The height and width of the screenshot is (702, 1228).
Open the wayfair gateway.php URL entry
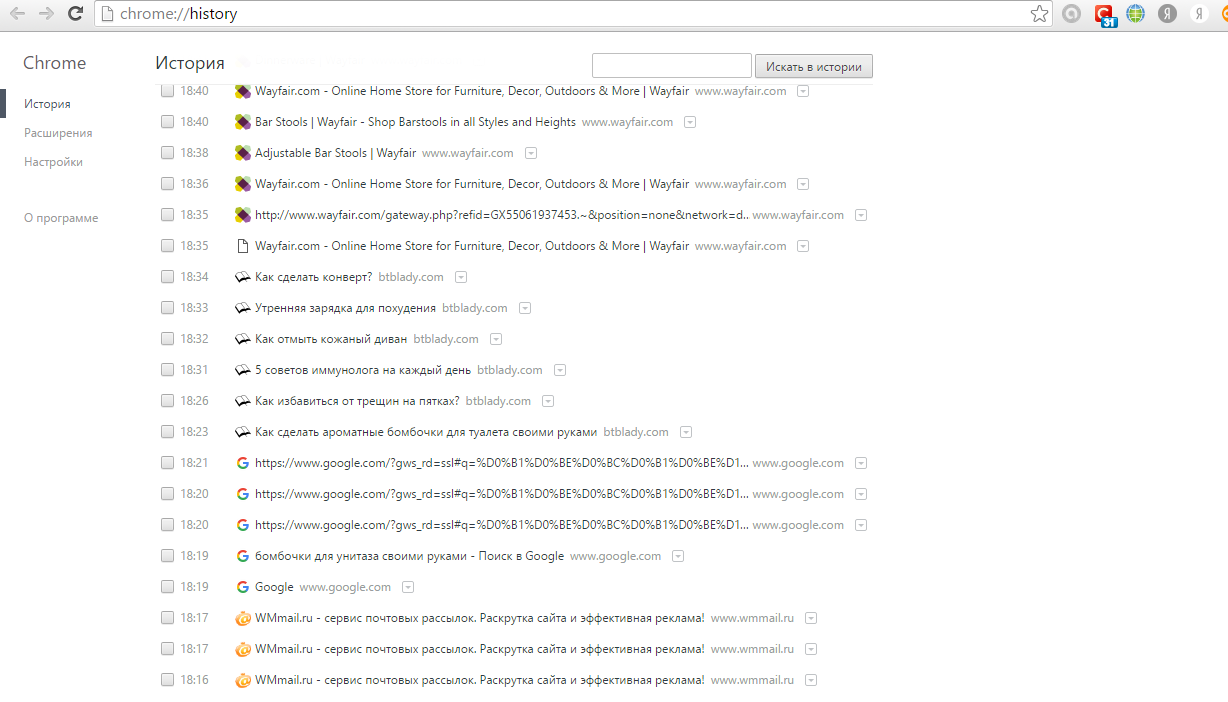pyautogui.click(x=500, y=215)
